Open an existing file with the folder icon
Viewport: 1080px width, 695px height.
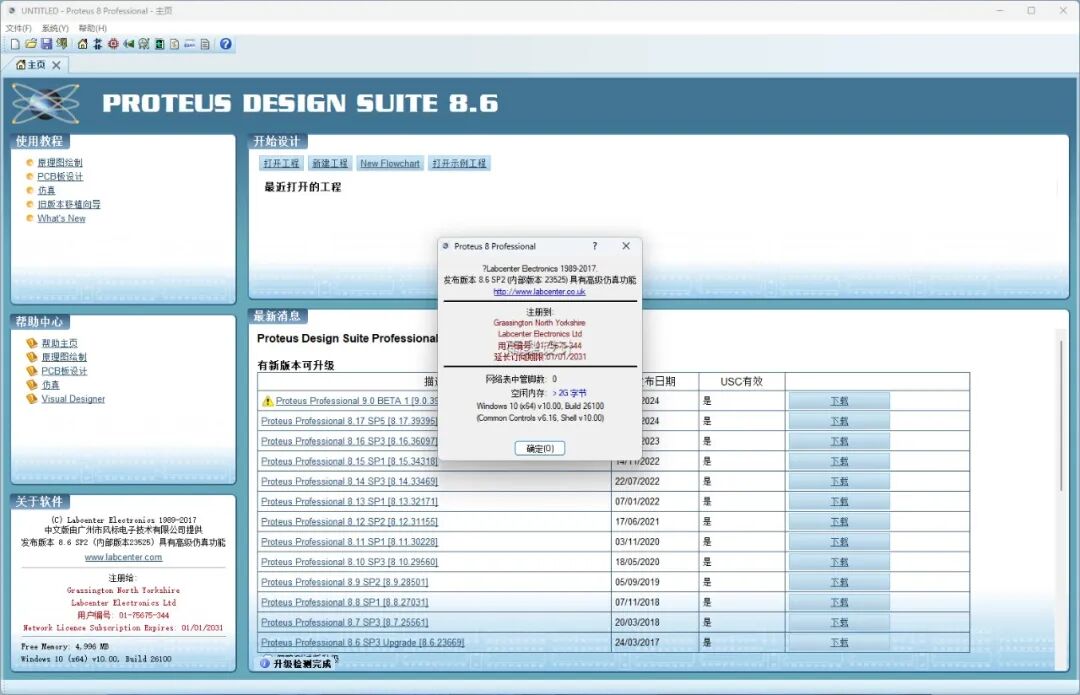[x=30, y=44]
